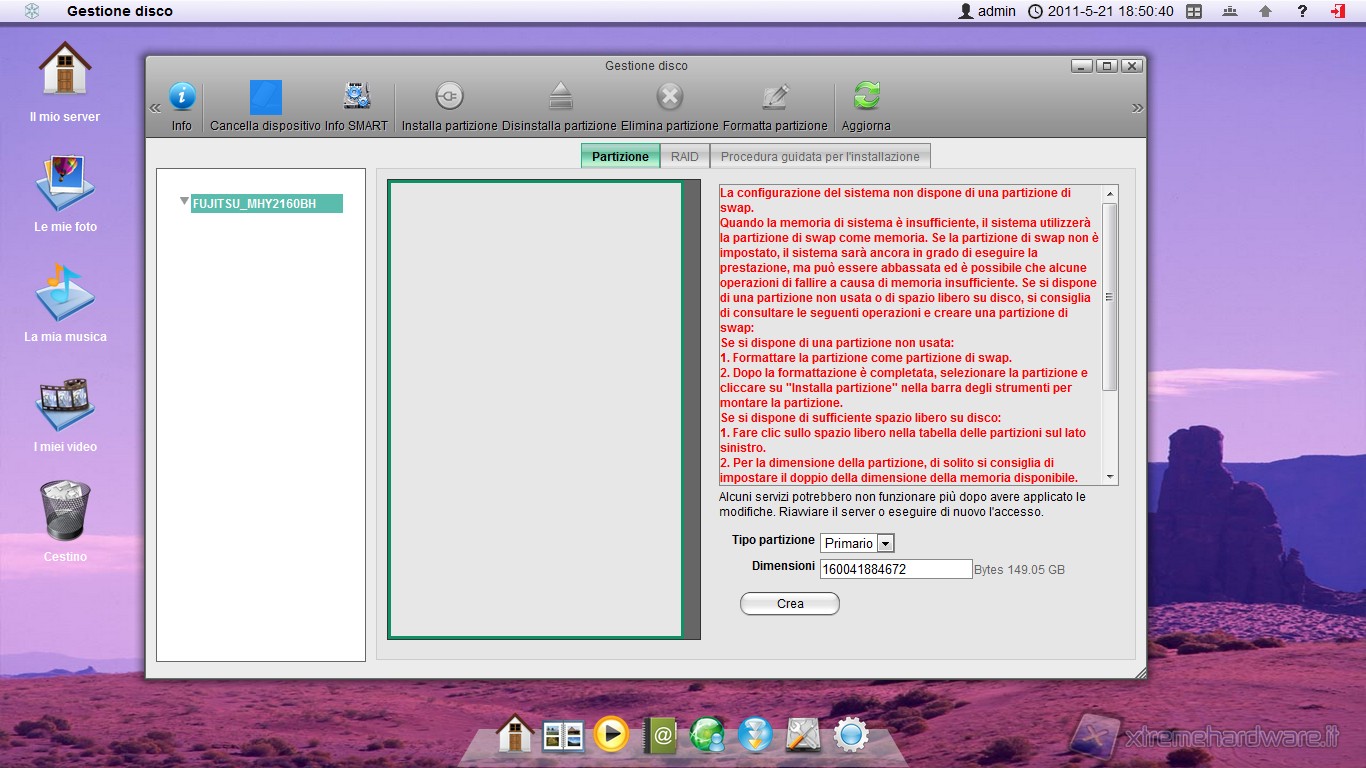Screen dimensions: 1366x768
Task: Click the Installa partizione icon
Action: (x=449, y=98)
